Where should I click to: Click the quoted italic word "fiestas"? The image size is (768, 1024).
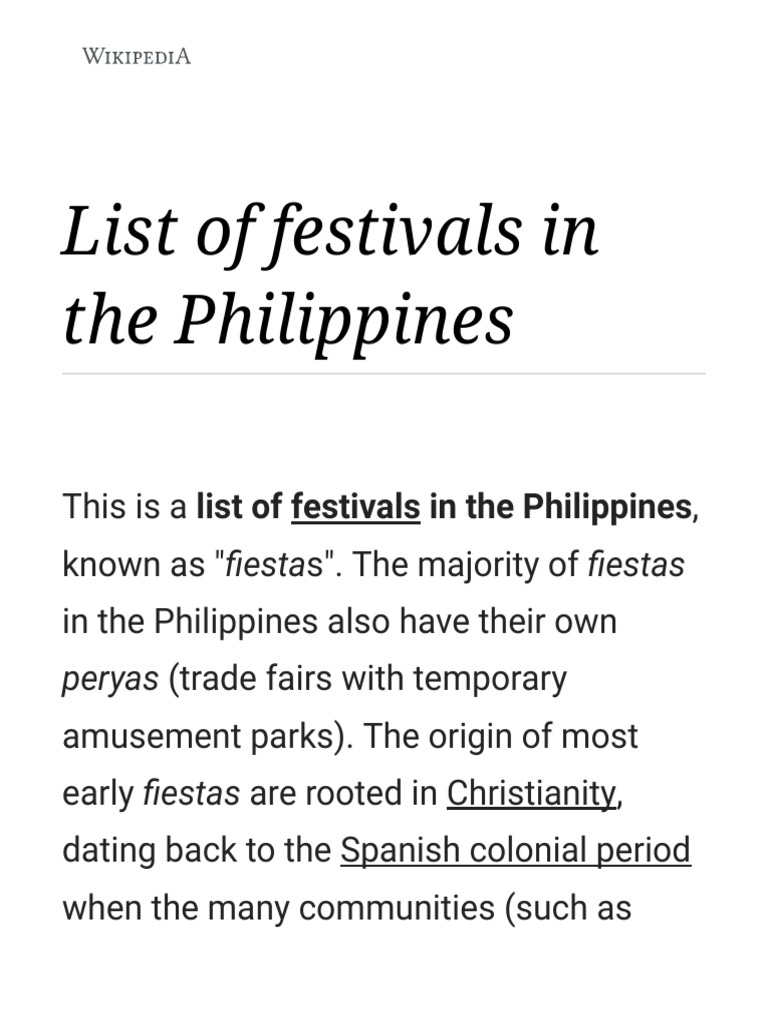pos(268,565)
